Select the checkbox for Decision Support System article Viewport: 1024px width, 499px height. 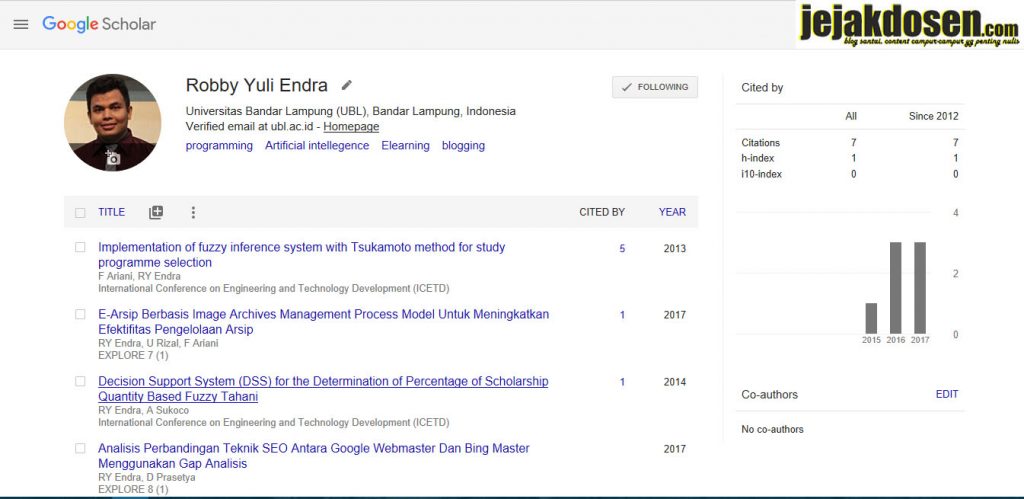tap(80, 381)
